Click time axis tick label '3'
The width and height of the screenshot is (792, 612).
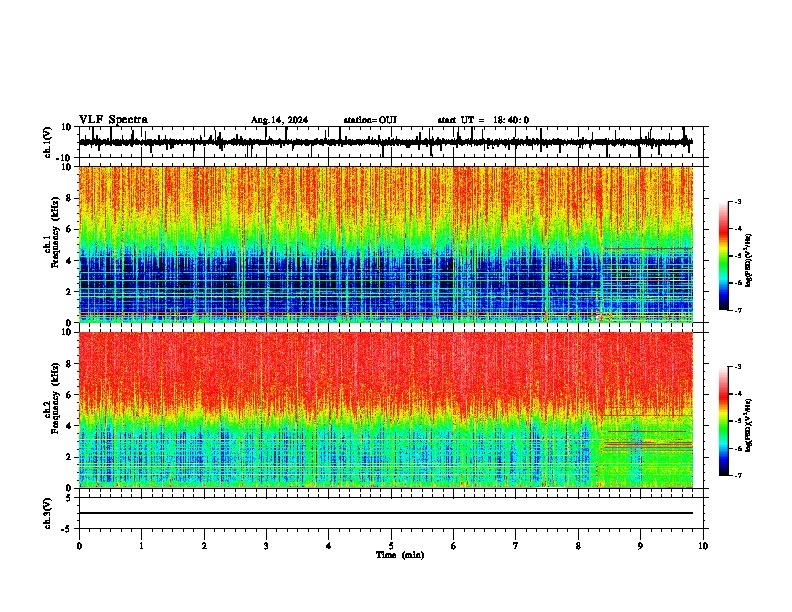[266, 546]
